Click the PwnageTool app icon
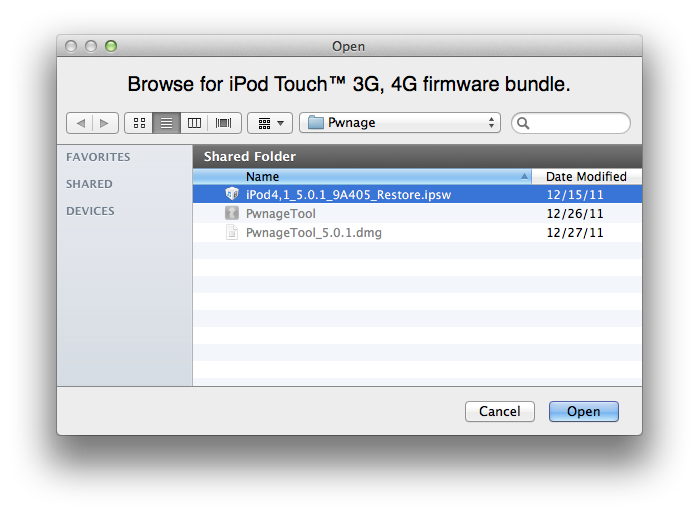 tap(232, 214)
